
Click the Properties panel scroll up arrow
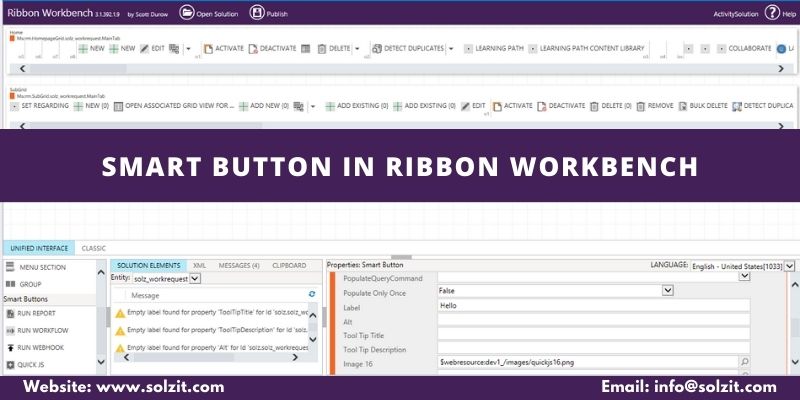pos(794,283)
